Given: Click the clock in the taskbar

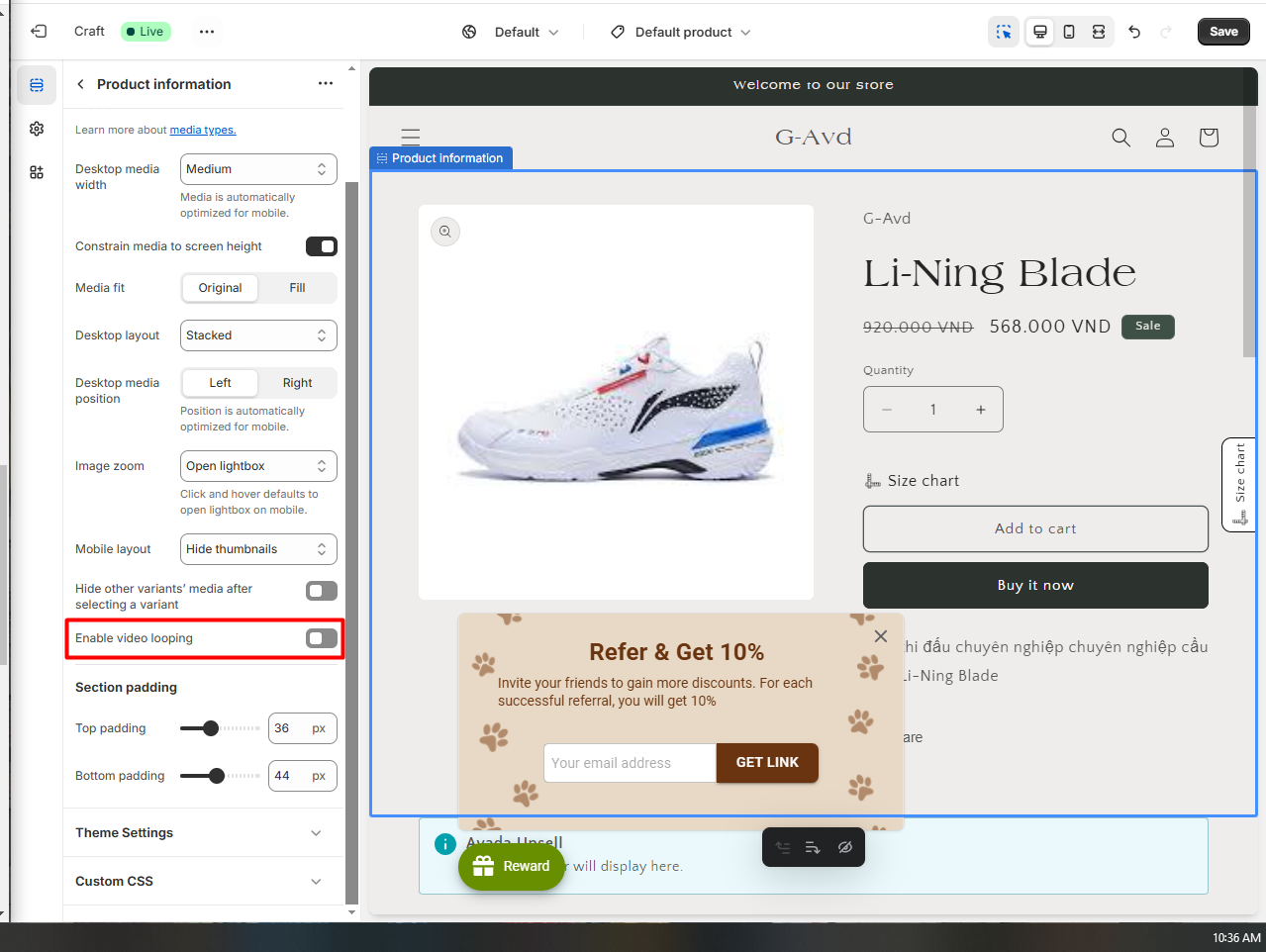Looking at the screenshot, I should pos(1236,937).
